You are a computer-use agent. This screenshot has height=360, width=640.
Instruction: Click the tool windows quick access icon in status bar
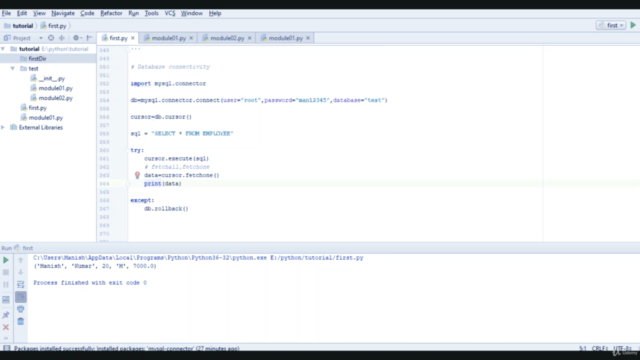(7, 348)
